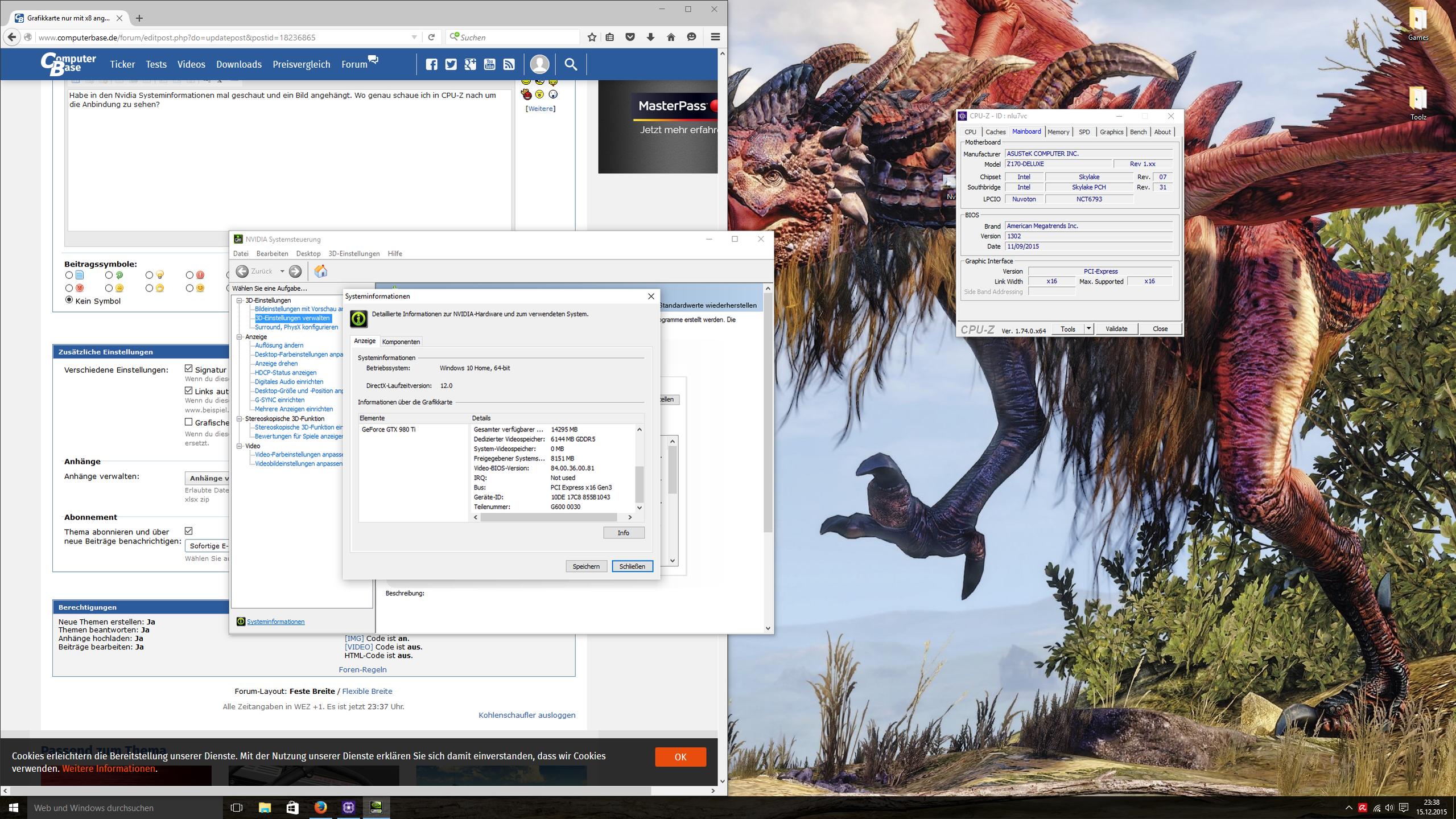The height and width of the screenshot is (819, 1456).
Task: Click the details list horizontal scrollbar
Action: point(548,517)
